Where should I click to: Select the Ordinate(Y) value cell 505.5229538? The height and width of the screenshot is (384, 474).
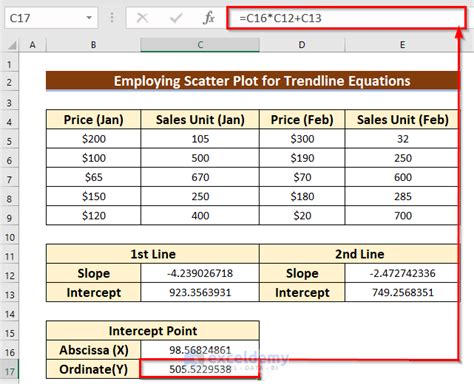200,369
